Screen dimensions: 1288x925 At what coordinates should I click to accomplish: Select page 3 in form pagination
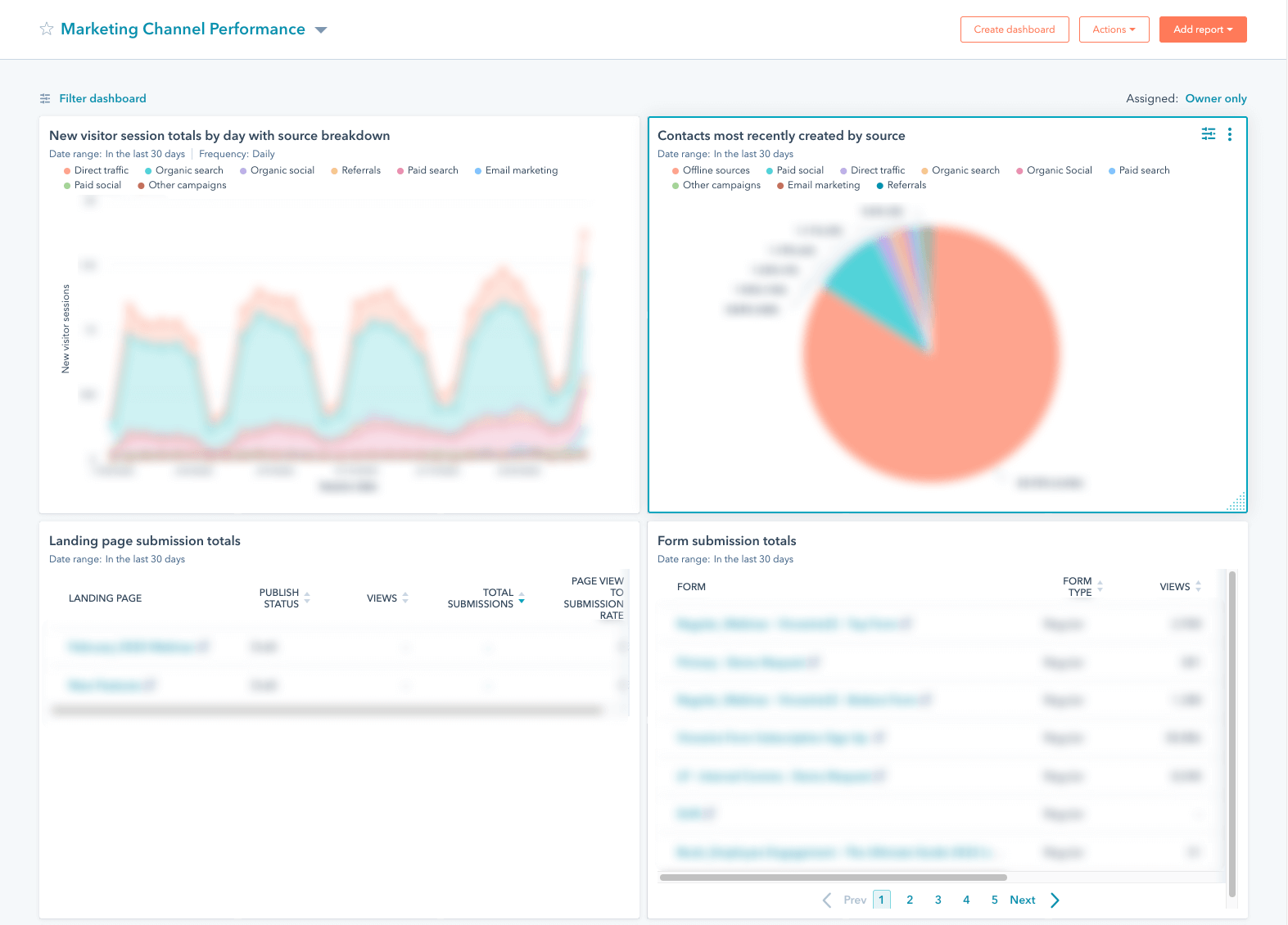point(938,900)
